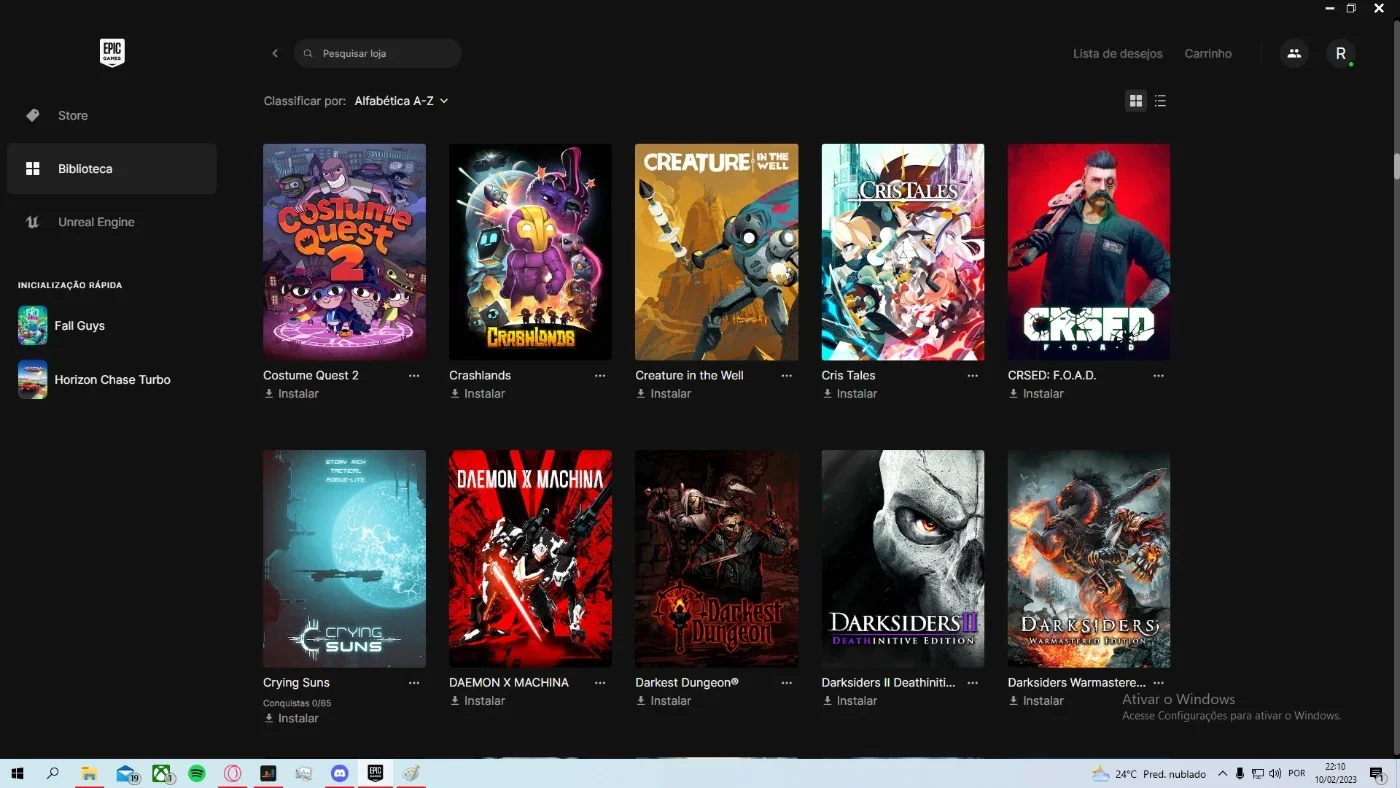Click the Pesquisar loja search field
This screenshot has width=1400, height=788.
pos(378,53)
